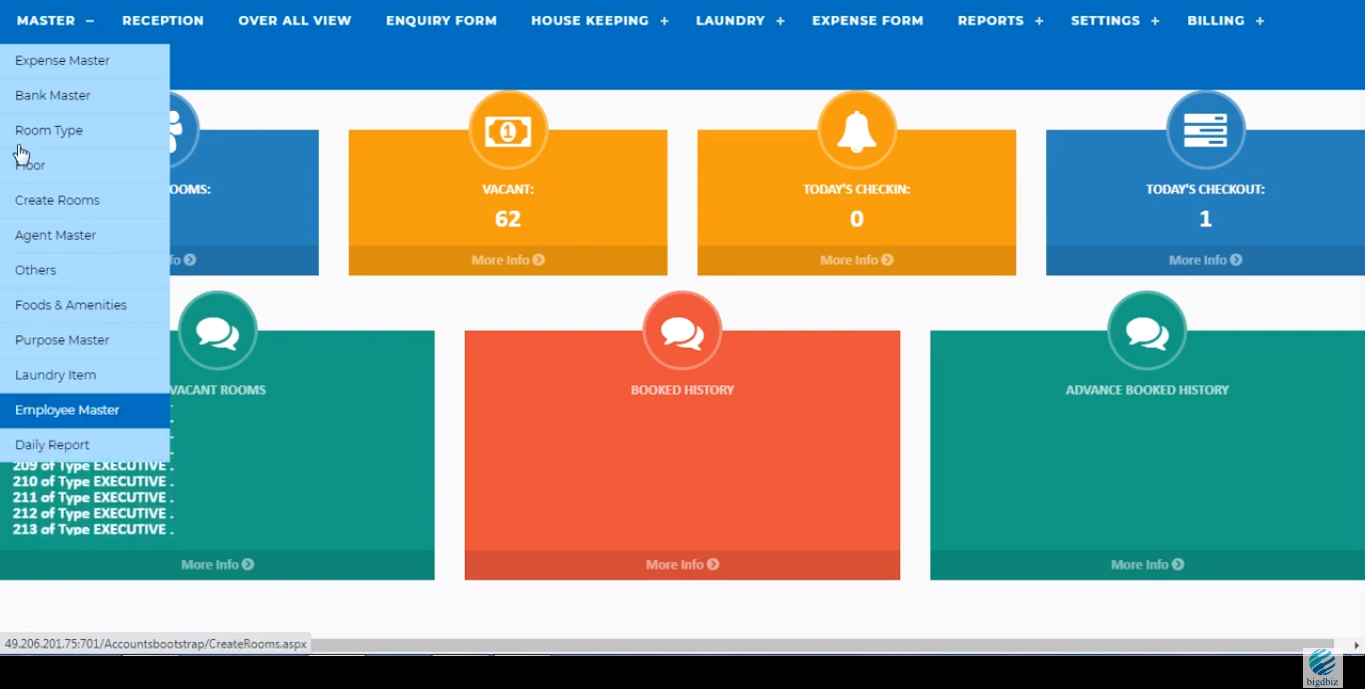Select Others menu entry
Image resolution: width=1365 pixels, height=689 pixels.
click(84, 271)
